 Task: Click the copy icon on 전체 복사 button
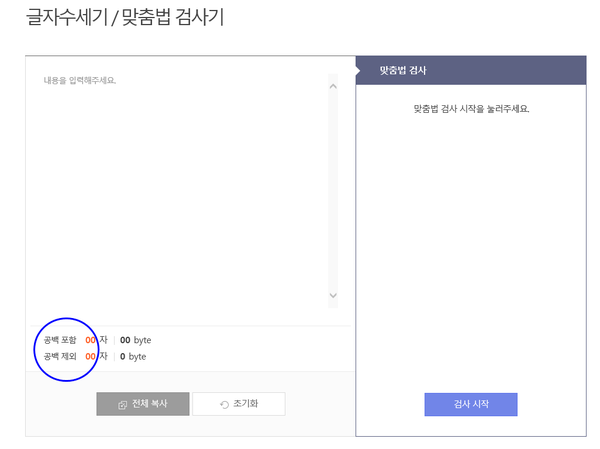pos(122,404)
